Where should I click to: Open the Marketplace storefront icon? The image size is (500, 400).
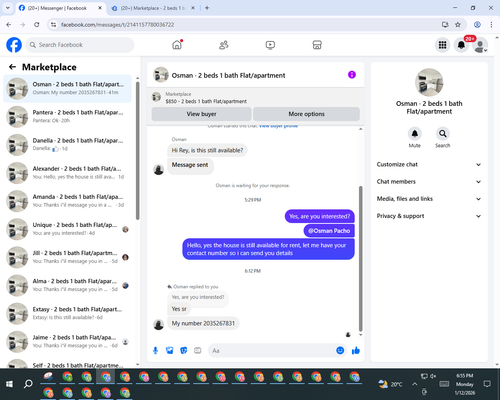(x=317, y=45)
